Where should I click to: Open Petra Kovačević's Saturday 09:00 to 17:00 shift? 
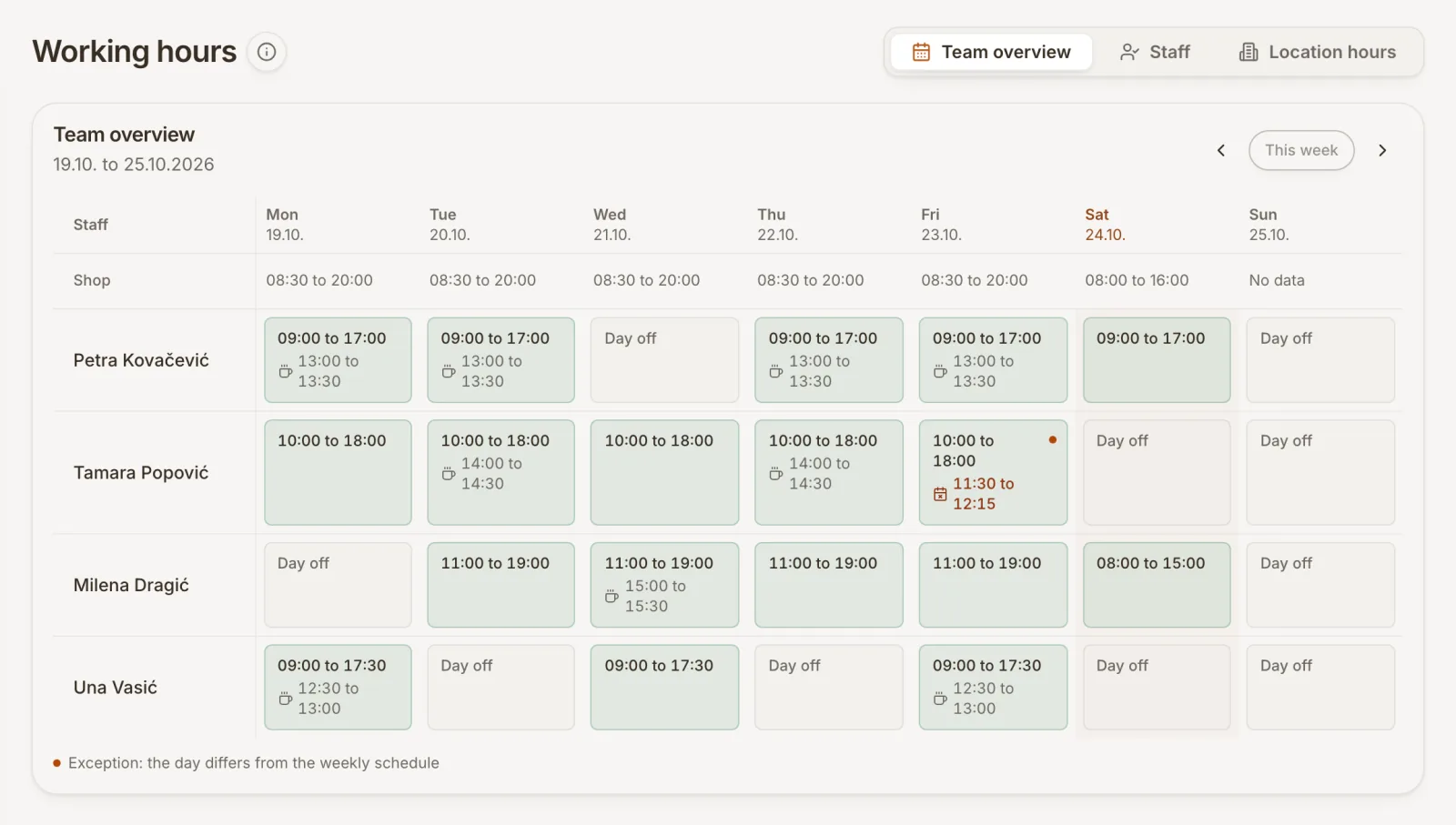[x=1157, y=359]
